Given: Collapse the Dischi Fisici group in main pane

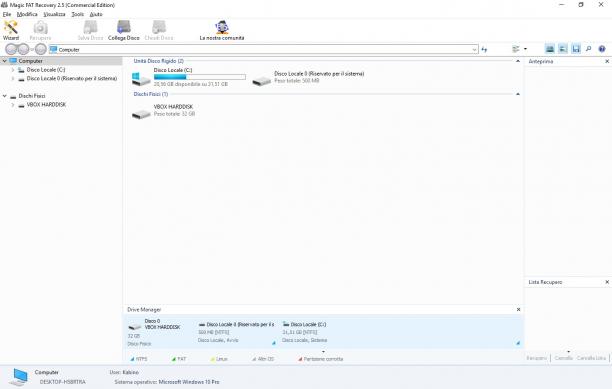Looking at the screenshot, I should (518, 94).
